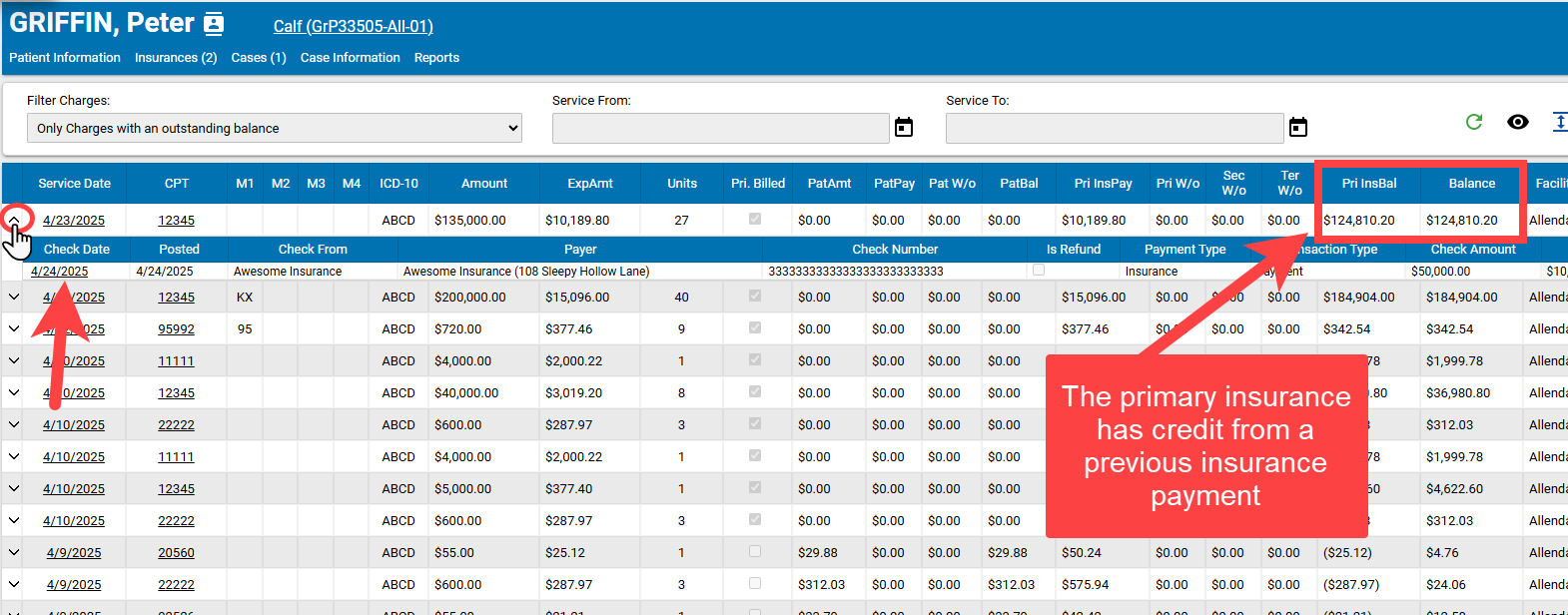Click the patient card icon beside GRIFFIN, Peter
The image size is (1568, 615).
[x=214, y=24]
